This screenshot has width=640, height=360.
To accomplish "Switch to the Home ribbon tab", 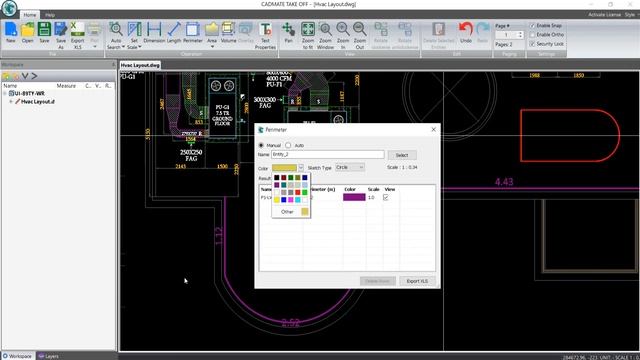I will click(x=29, y=15).
